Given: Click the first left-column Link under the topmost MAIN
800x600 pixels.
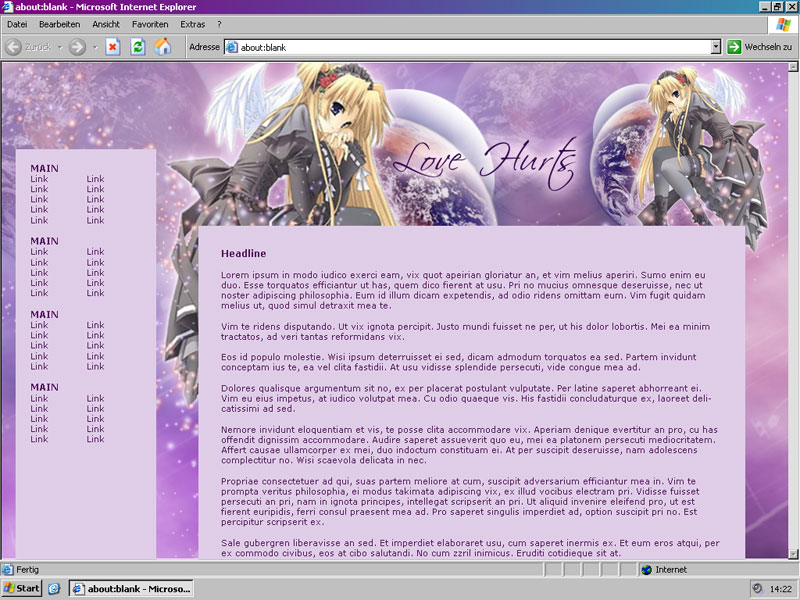Looking at the screenshot, I should (x=39, y=179).
